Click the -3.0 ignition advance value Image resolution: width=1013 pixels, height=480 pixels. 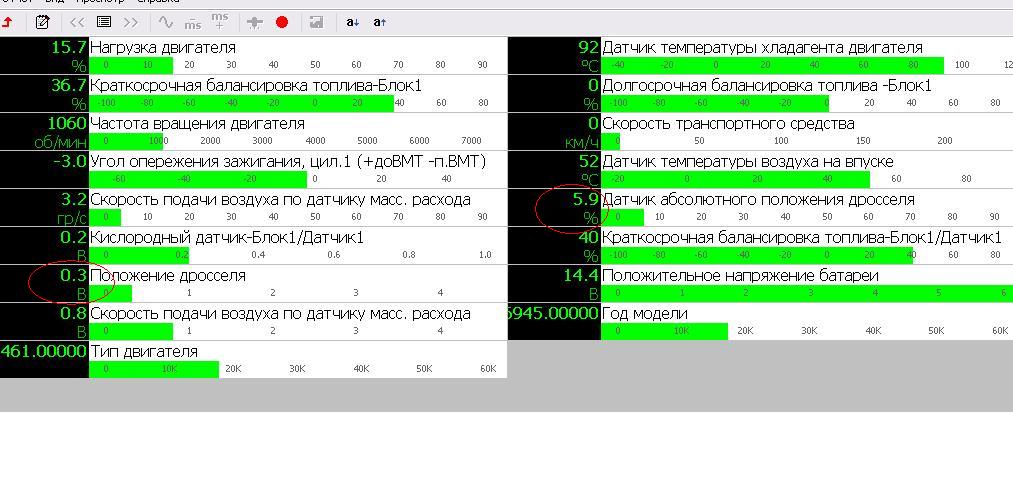coord(70,161)
